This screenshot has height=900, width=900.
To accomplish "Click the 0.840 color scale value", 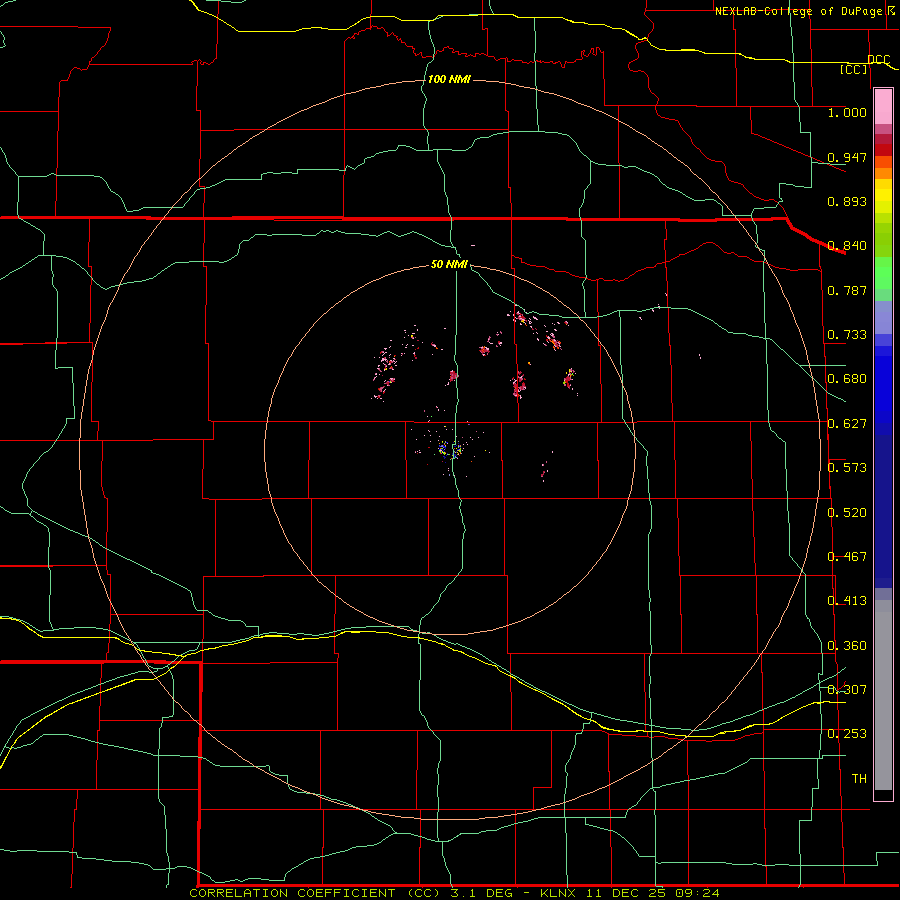I will (847, 246).
